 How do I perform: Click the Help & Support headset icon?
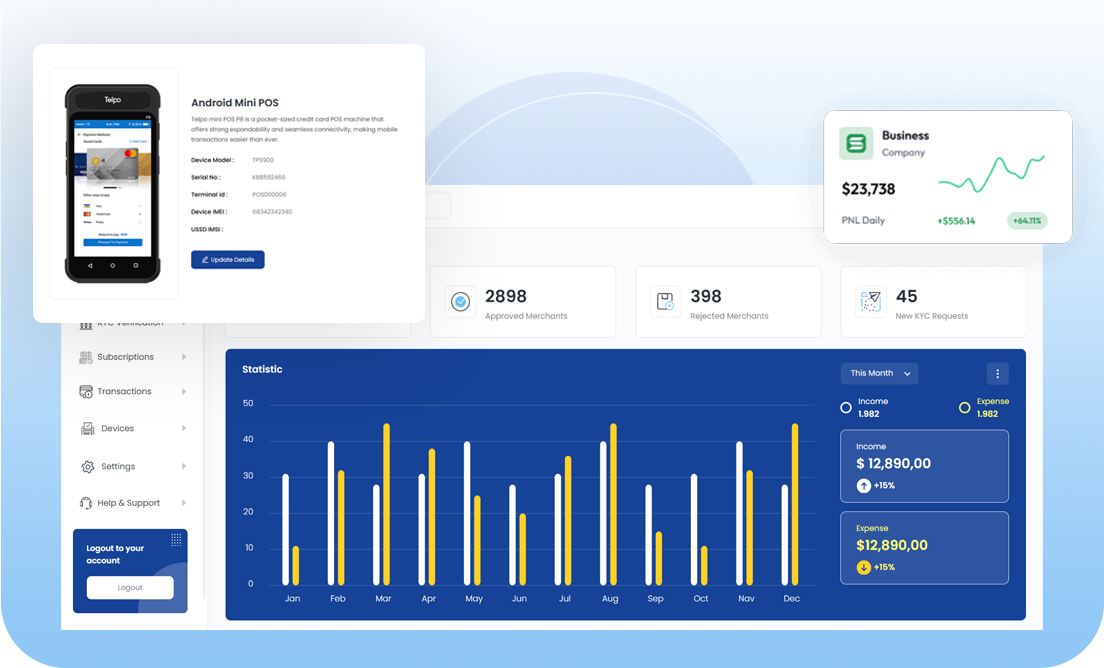click(86, 503)
